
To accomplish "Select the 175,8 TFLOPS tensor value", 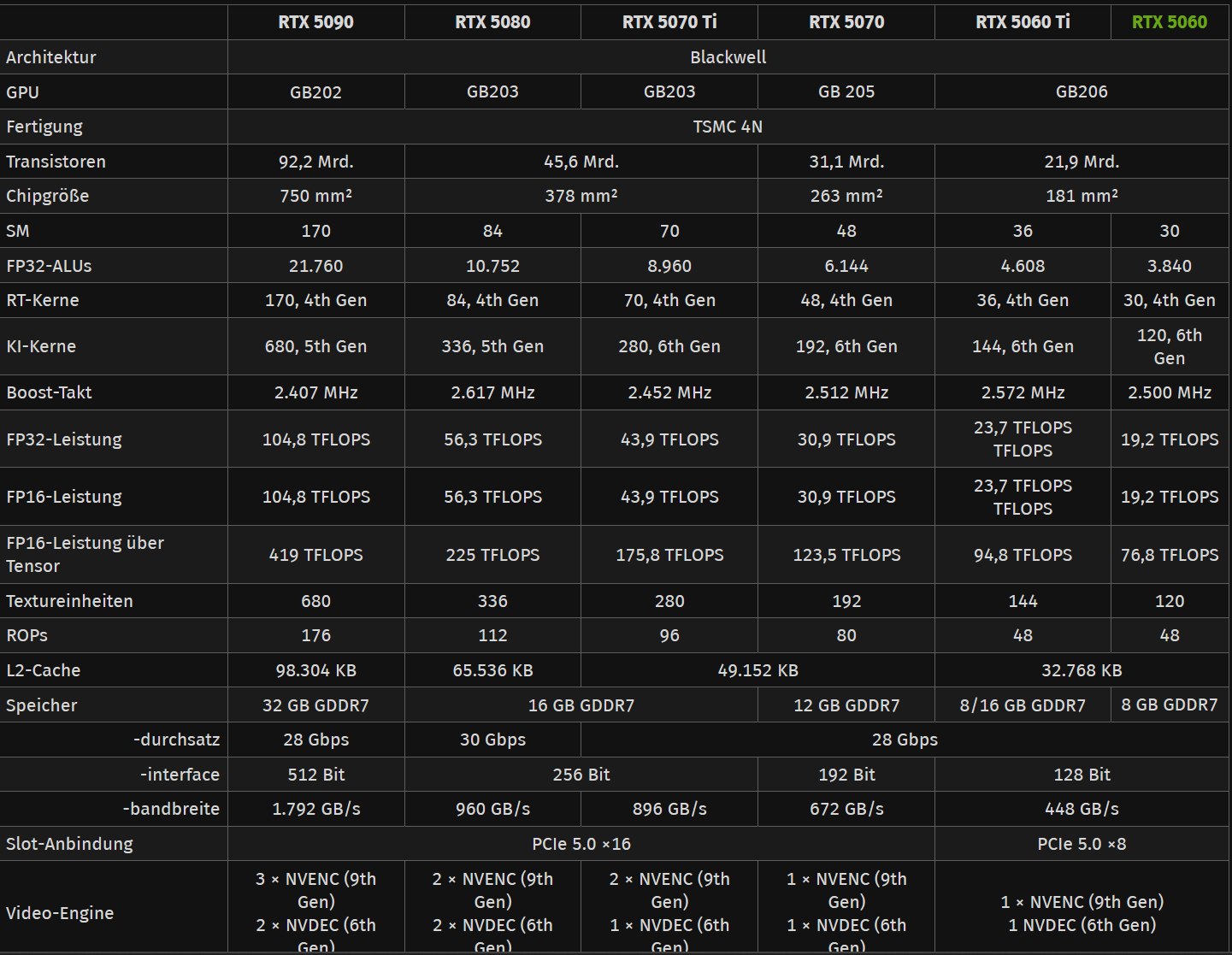I will [x=669, y=555].
